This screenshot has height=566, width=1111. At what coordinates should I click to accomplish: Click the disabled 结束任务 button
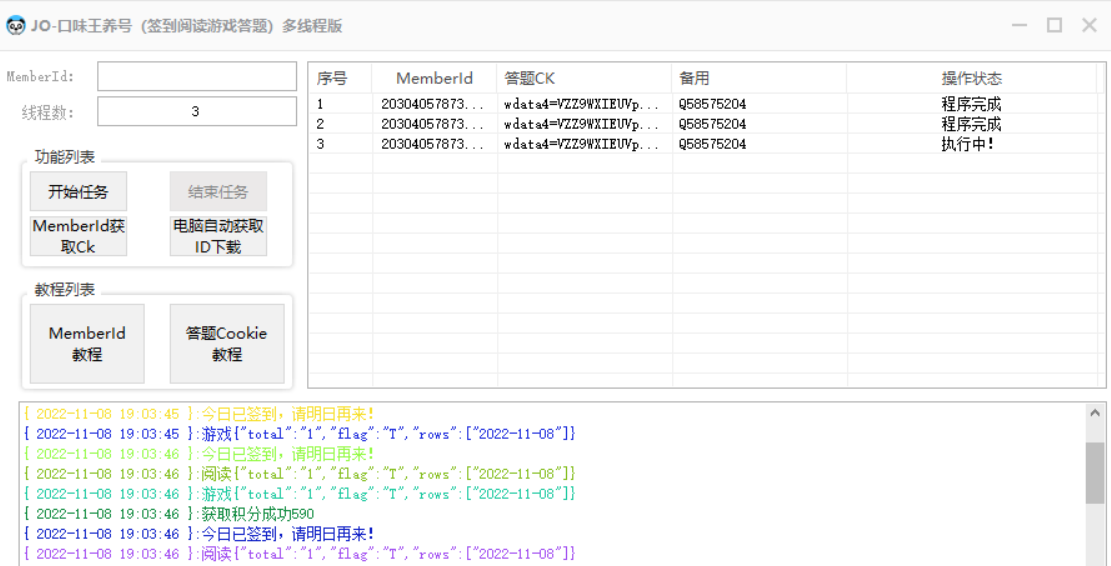click(x=218, y=192)
